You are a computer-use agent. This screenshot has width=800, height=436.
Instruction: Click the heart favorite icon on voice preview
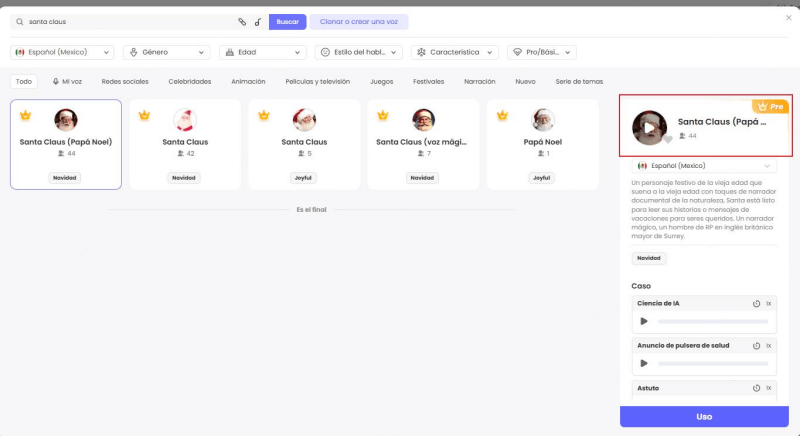tap(668, 140)
